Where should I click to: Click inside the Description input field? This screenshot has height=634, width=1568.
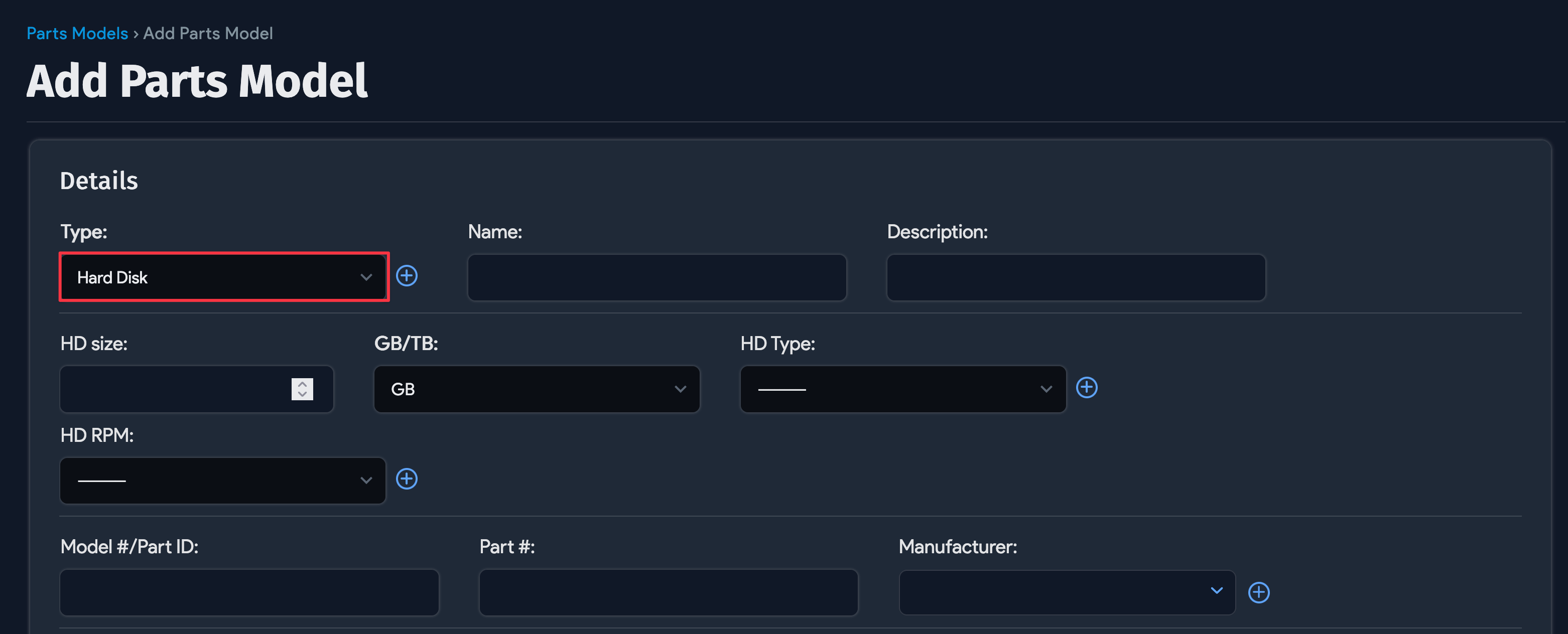[x=1075, y=277]
